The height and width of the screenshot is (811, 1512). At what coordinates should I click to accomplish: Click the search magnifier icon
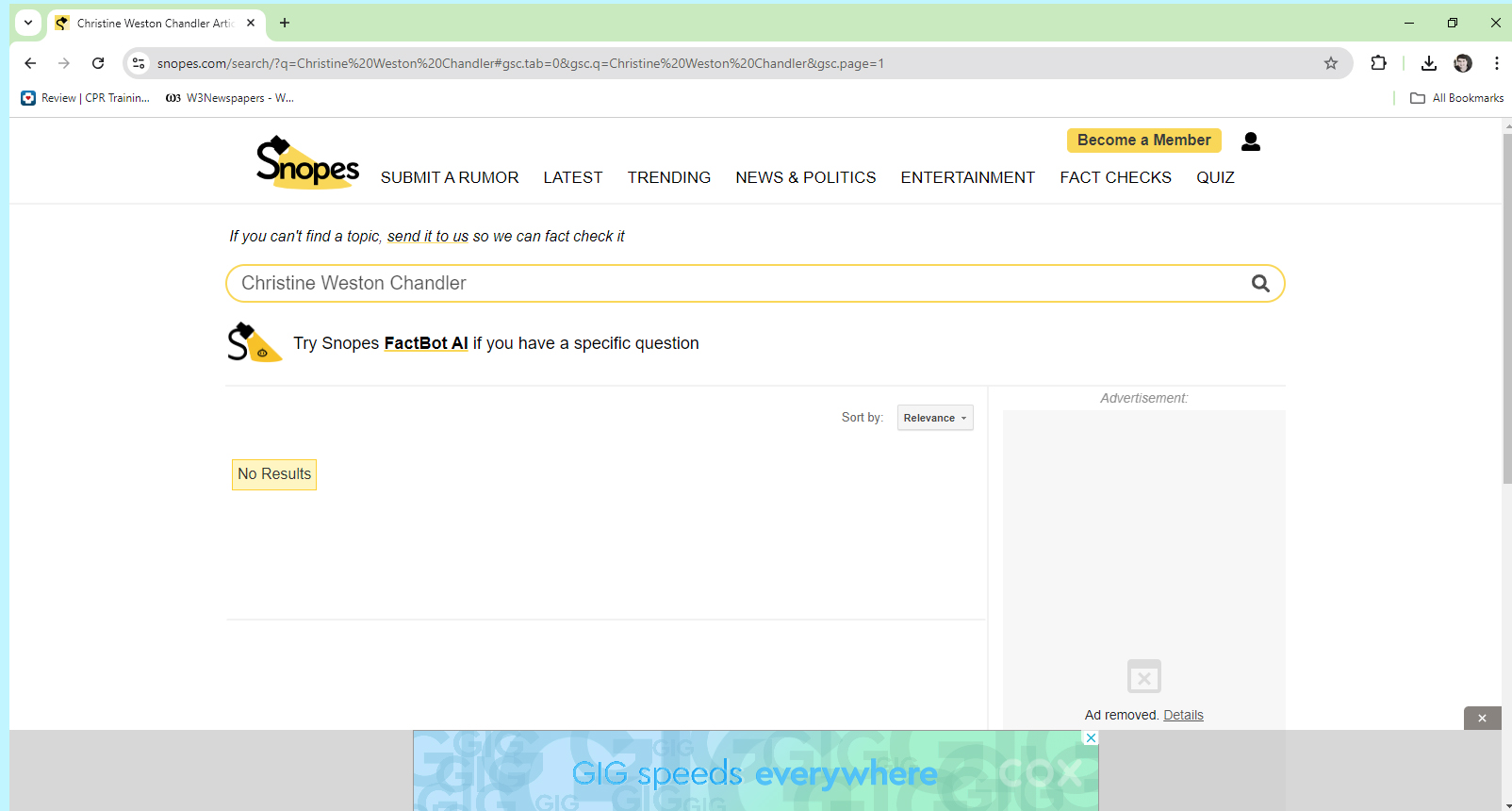1259,284
